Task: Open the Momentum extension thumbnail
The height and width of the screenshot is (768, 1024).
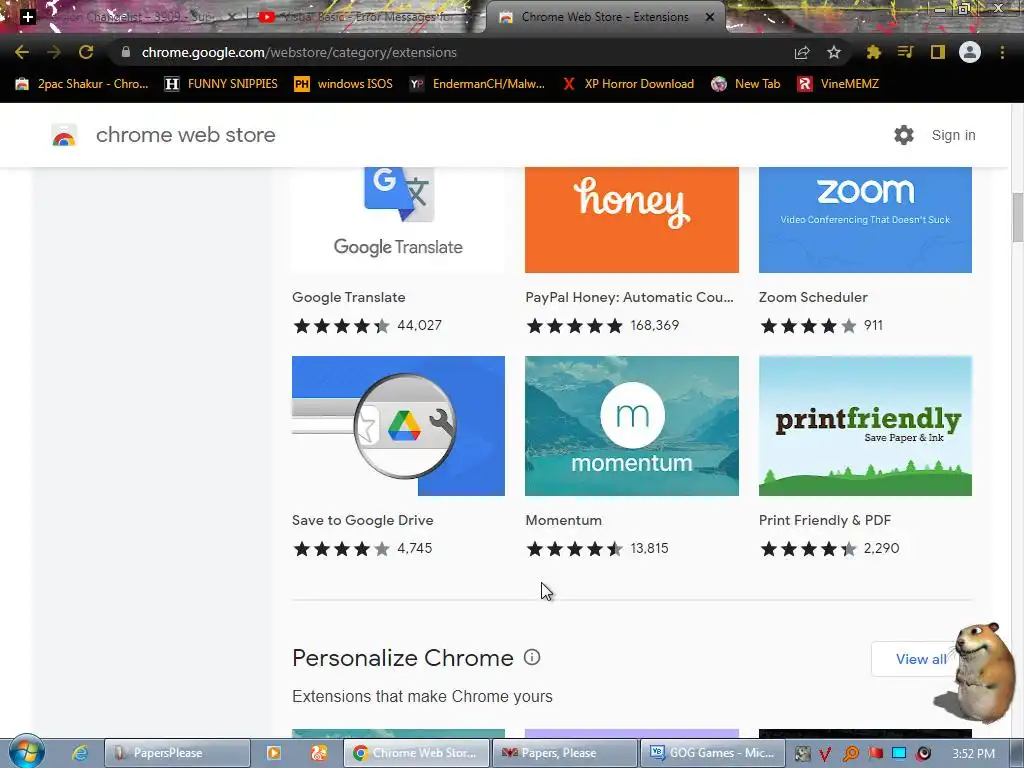Action: click(632, 426)
